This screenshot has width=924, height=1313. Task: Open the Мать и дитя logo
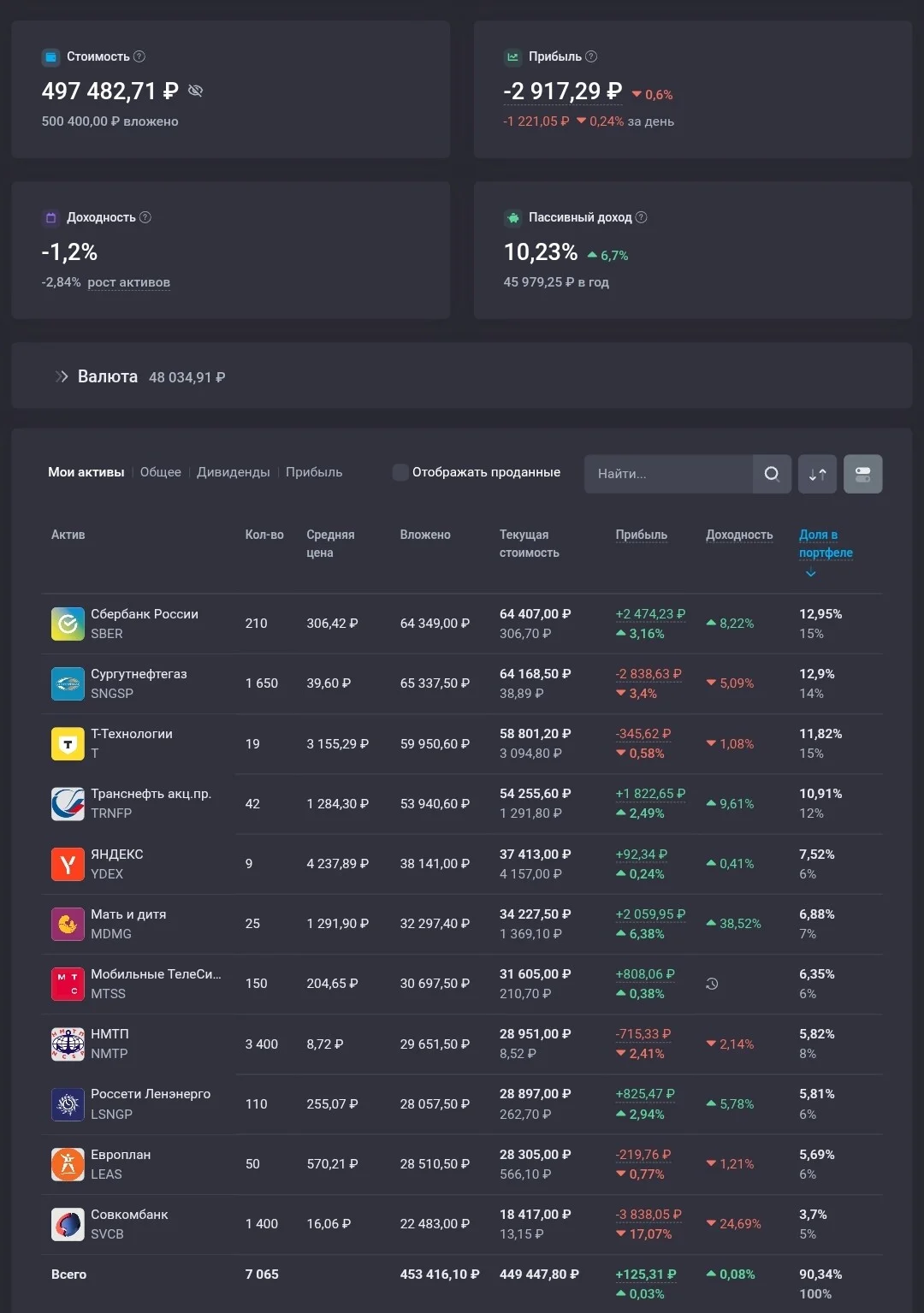68,924
